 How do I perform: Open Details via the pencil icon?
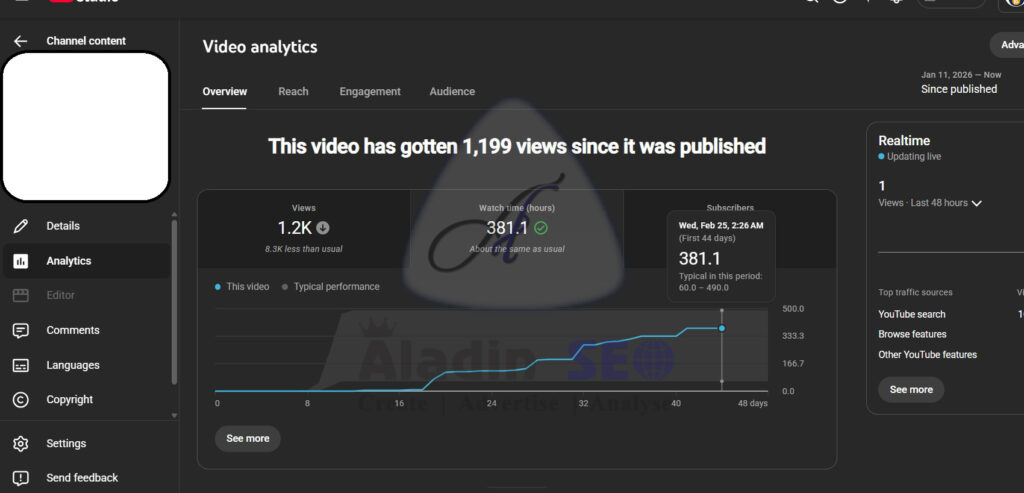coord(21,226)
